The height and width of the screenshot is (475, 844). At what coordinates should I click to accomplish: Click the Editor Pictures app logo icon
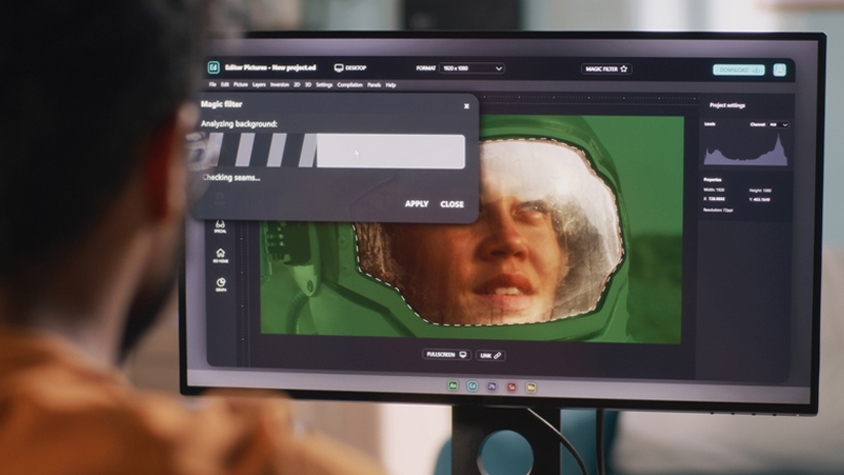pyautogui.click(x=213, y=68)
